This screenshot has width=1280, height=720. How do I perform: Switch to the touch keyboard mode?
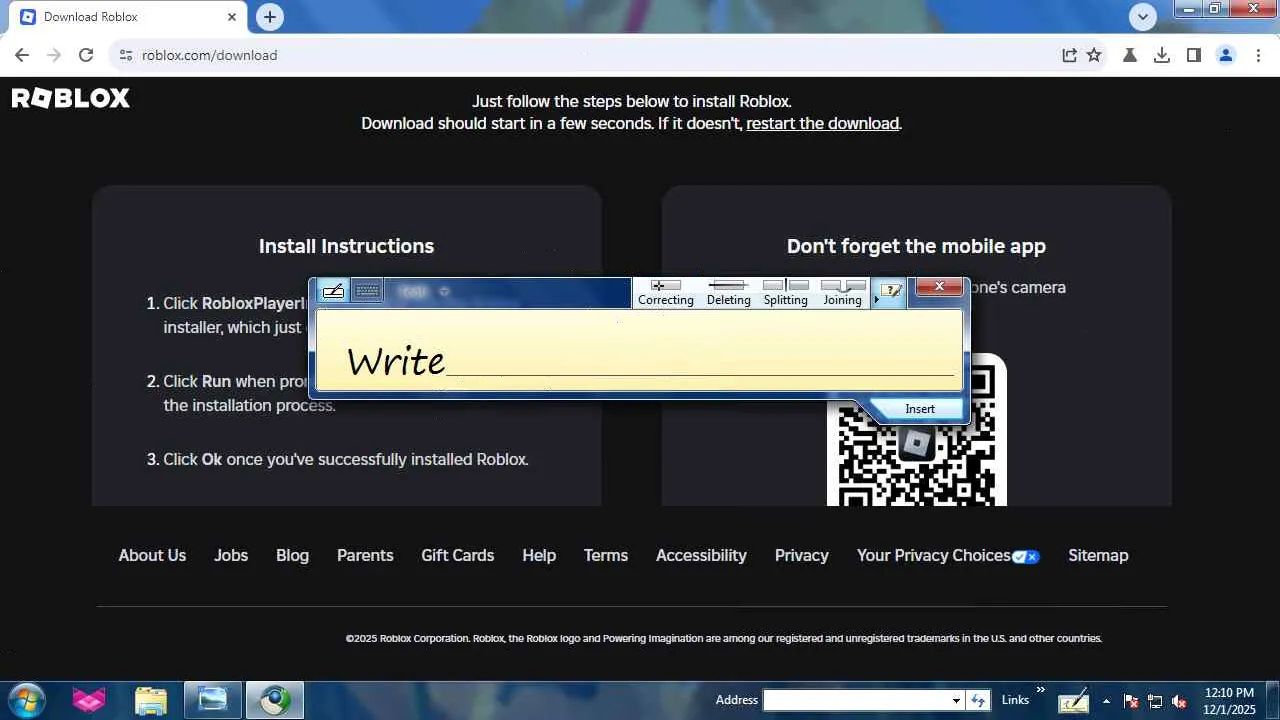tap(367, 291)
